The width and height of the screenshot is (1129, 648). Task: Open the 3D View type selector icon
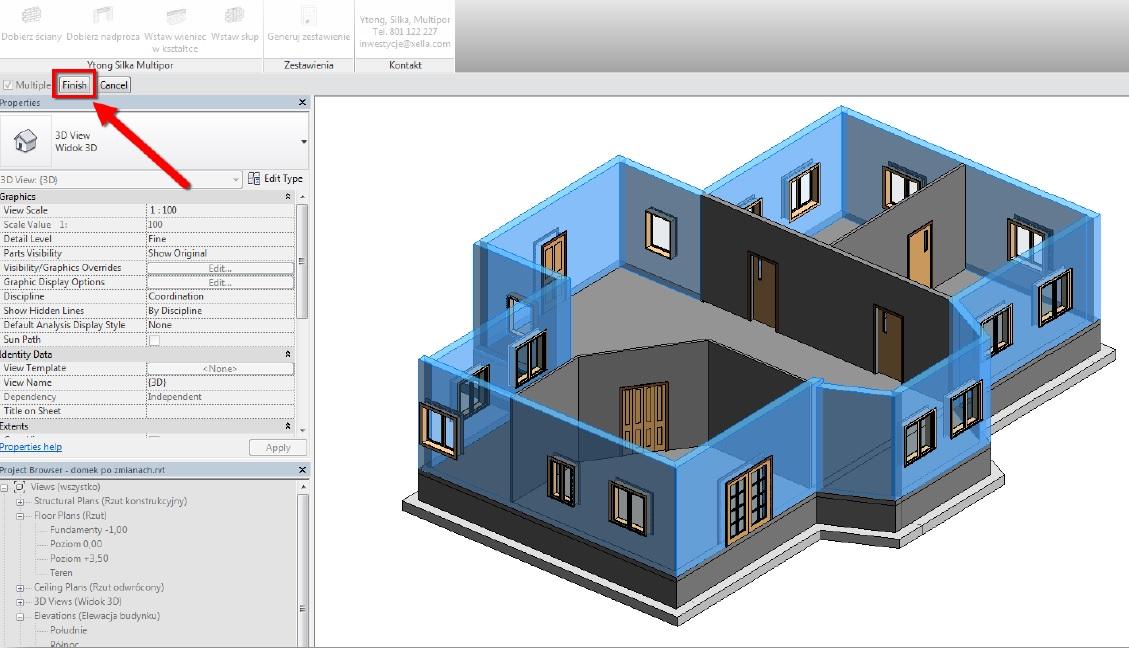pyautogui.click(x=25, y=141)
